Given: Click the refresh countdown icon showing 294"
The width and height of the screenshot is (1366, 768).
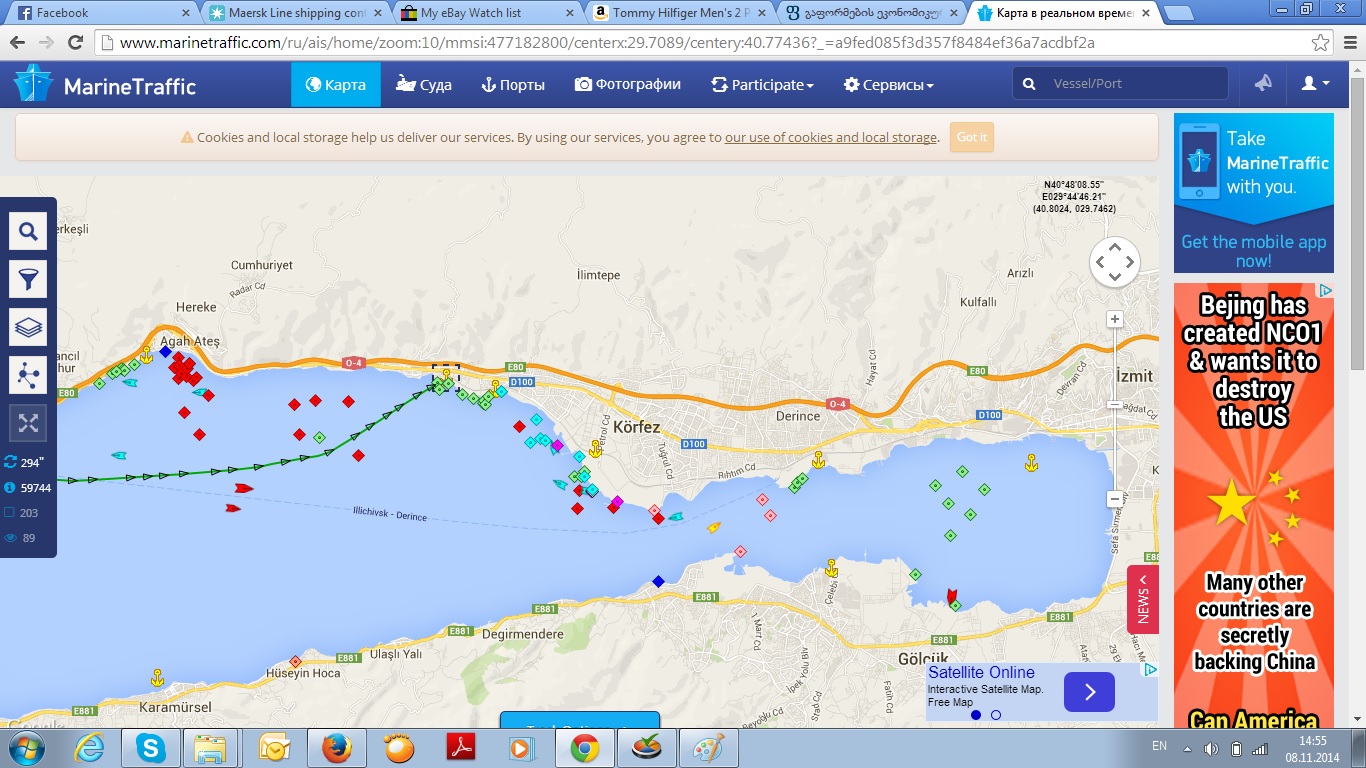Looking at the screenshot, I should coord(10,463).
